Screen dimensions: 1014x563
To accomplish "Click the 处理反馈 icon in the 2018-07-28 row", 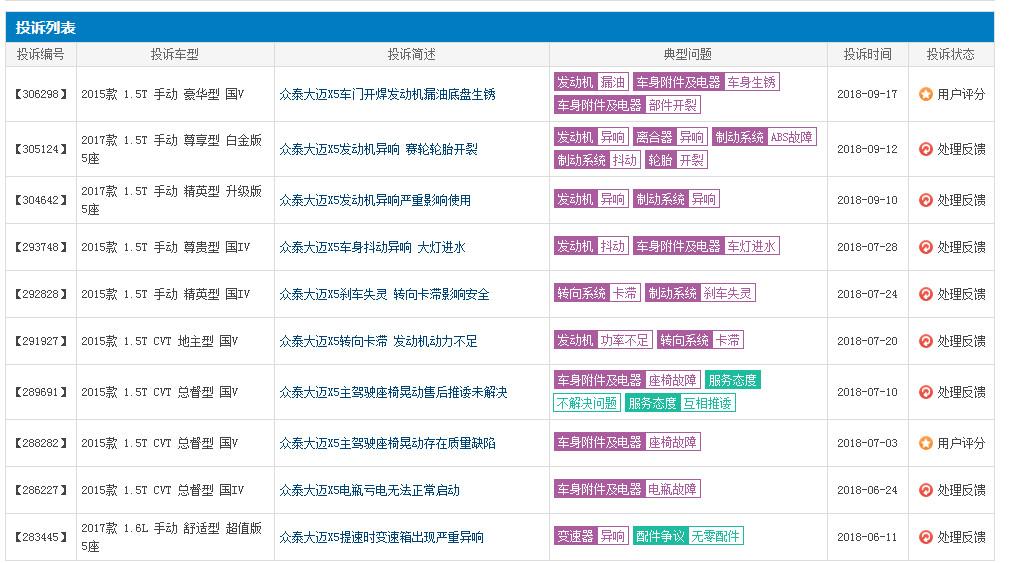I will pos(925,247).
